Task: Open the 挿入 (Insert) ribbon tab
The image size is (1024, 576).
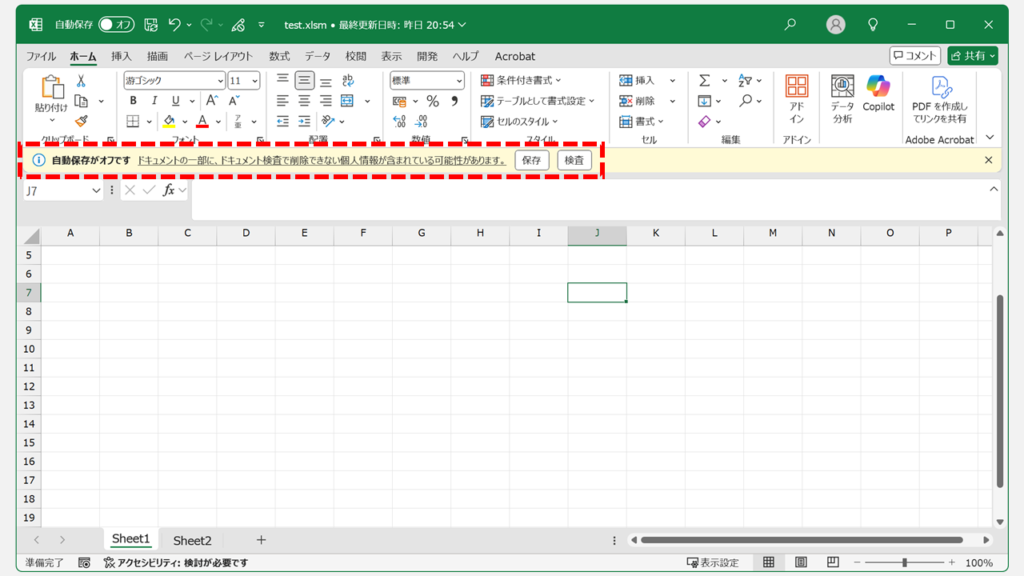Action: [x=121, y=57]
